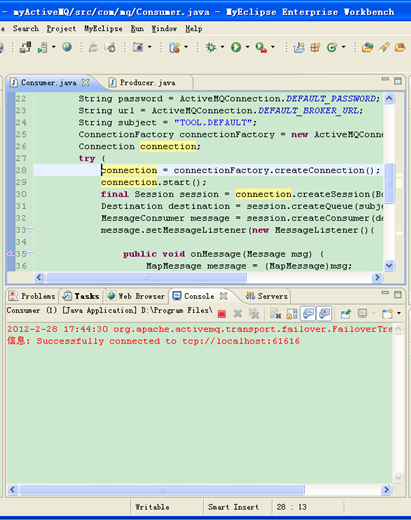Maximize the Console panel
Screen dimensions: 411x520
[x=398, y=295]
